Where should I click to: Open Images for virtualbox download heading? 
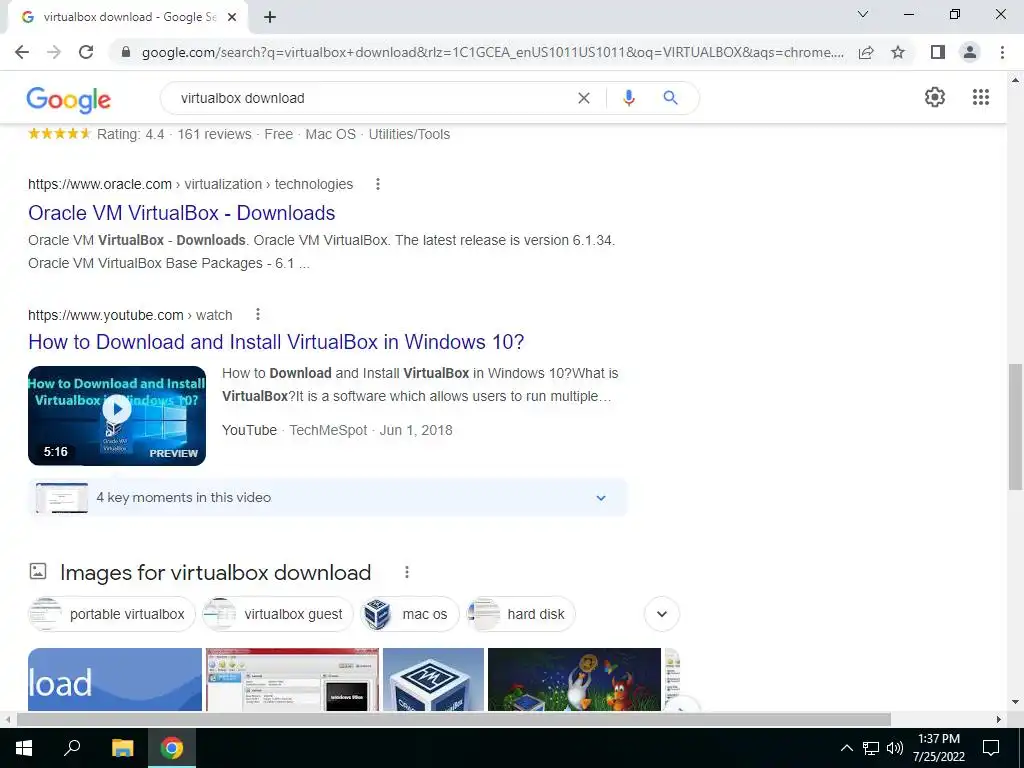pos(216,573)
